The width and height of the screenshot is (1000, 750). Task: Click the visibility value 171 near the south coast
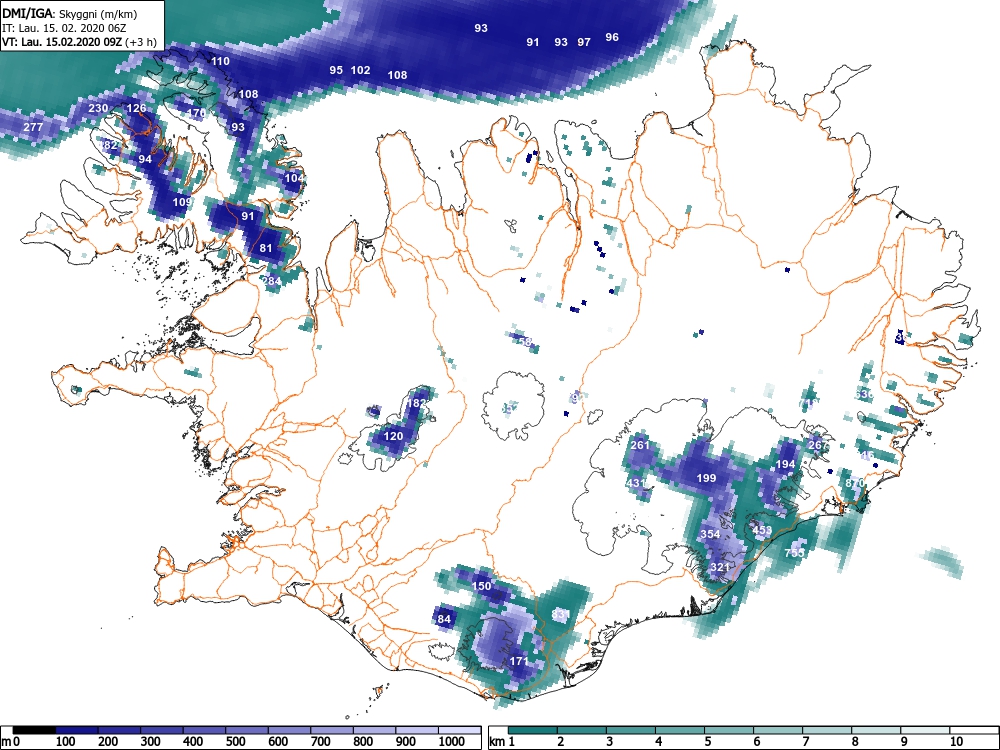point(519,661)
